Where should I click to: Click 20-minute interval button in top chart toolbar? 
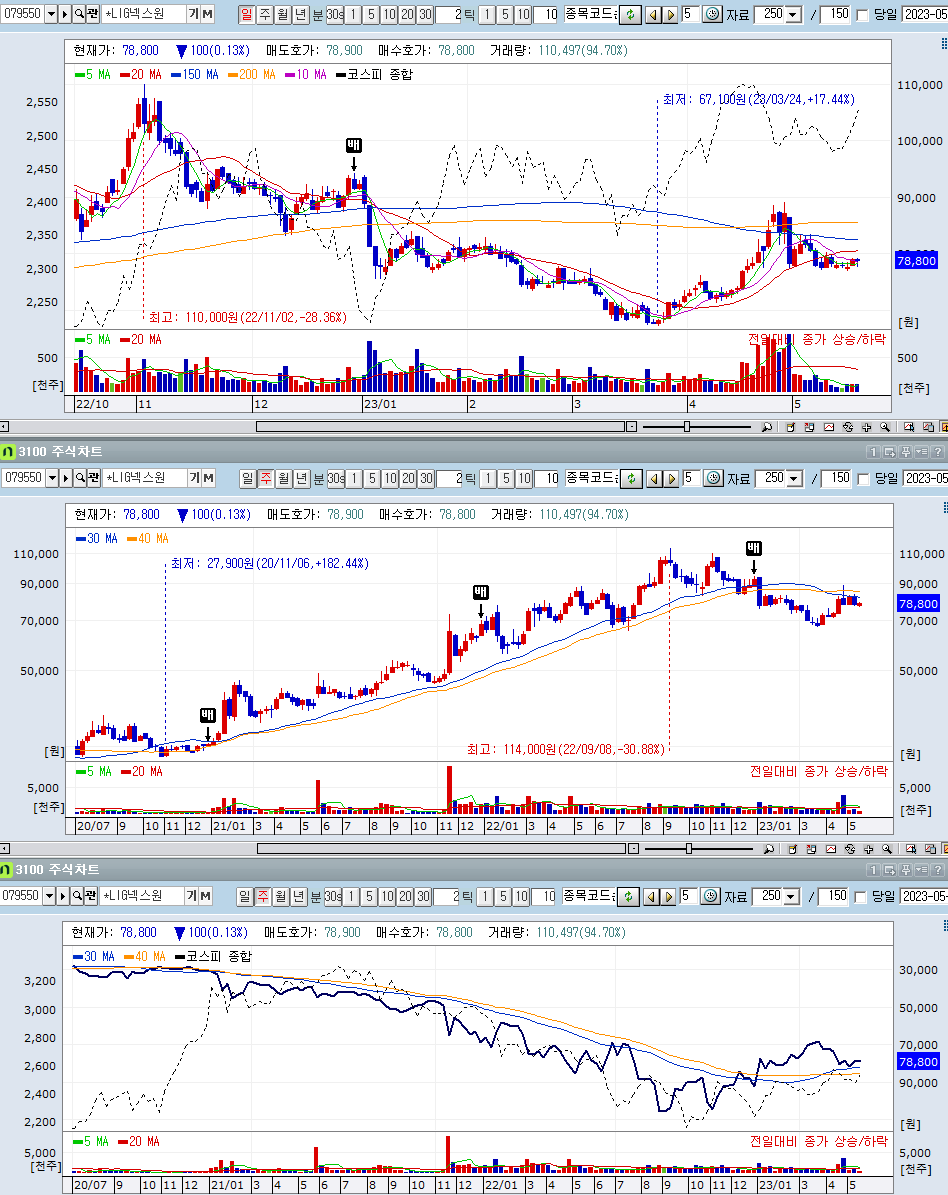(x=407, y=14)
